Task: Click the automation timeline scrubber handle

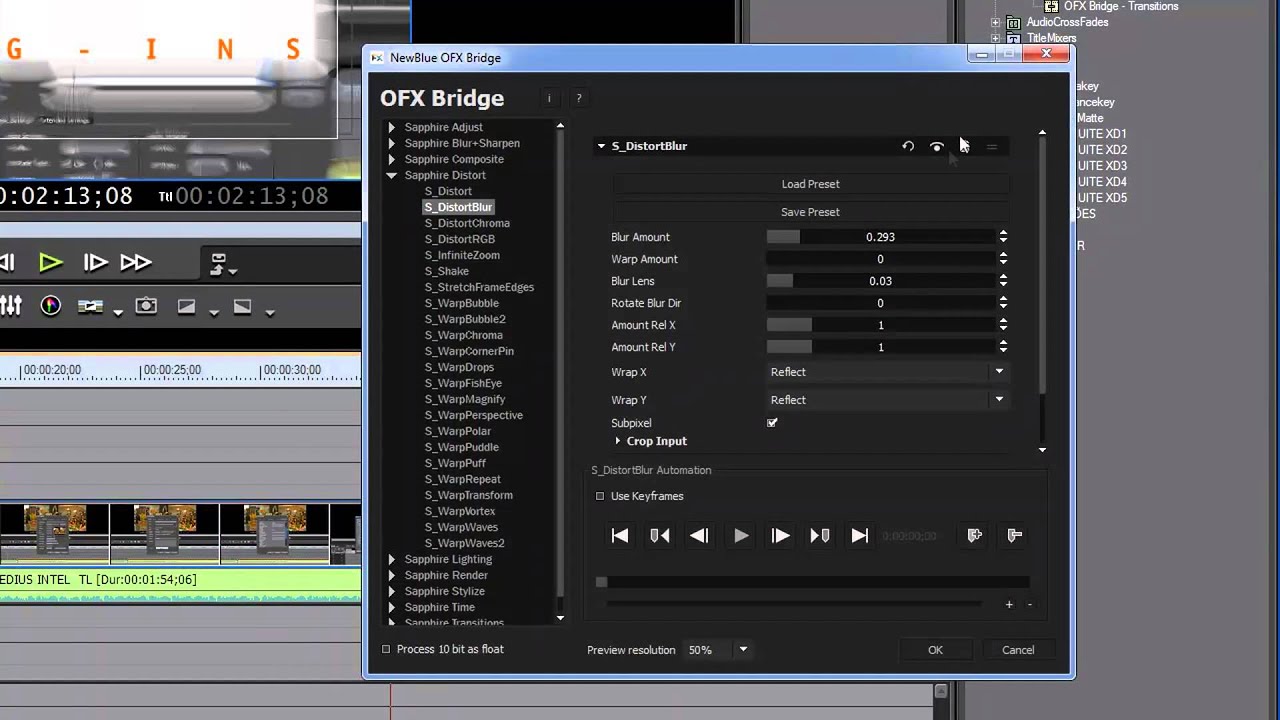Action: coord(601,582)
